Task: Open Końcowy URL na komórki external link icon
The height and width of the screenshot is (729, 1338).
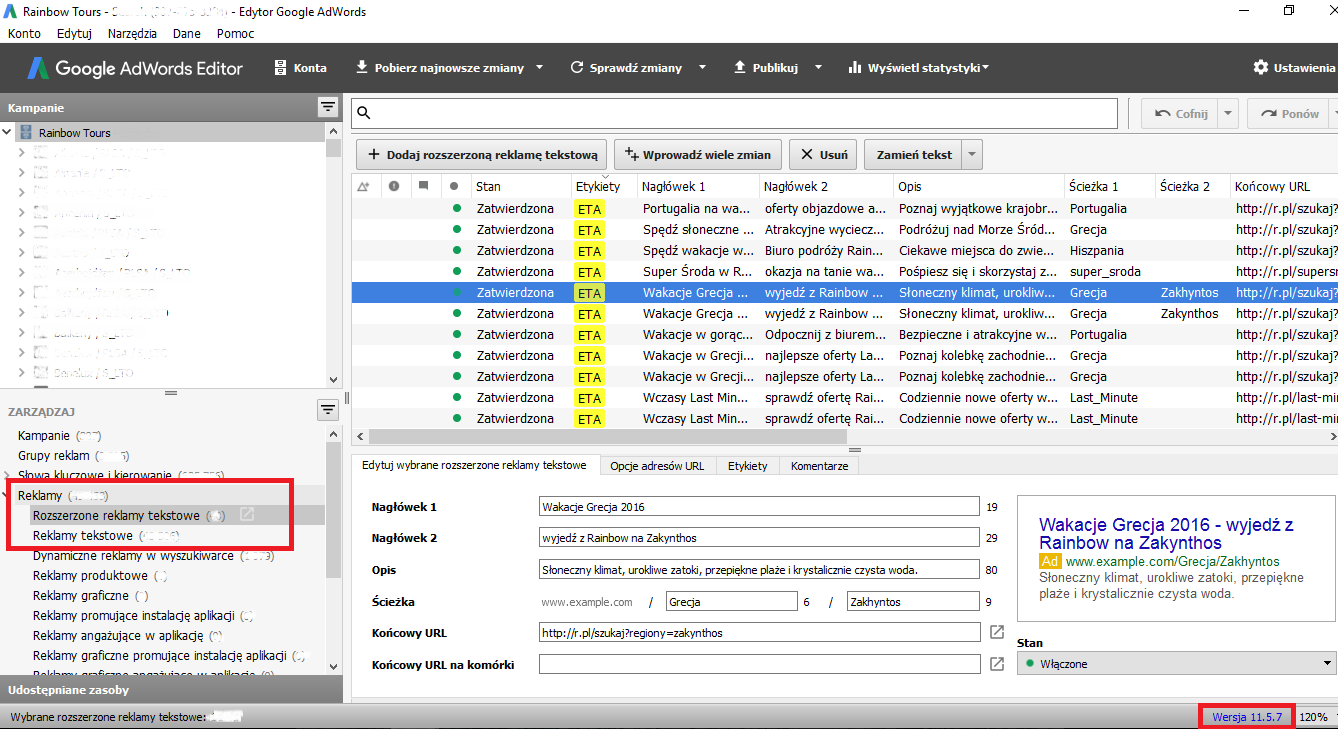Action: (x=997, y=664)
